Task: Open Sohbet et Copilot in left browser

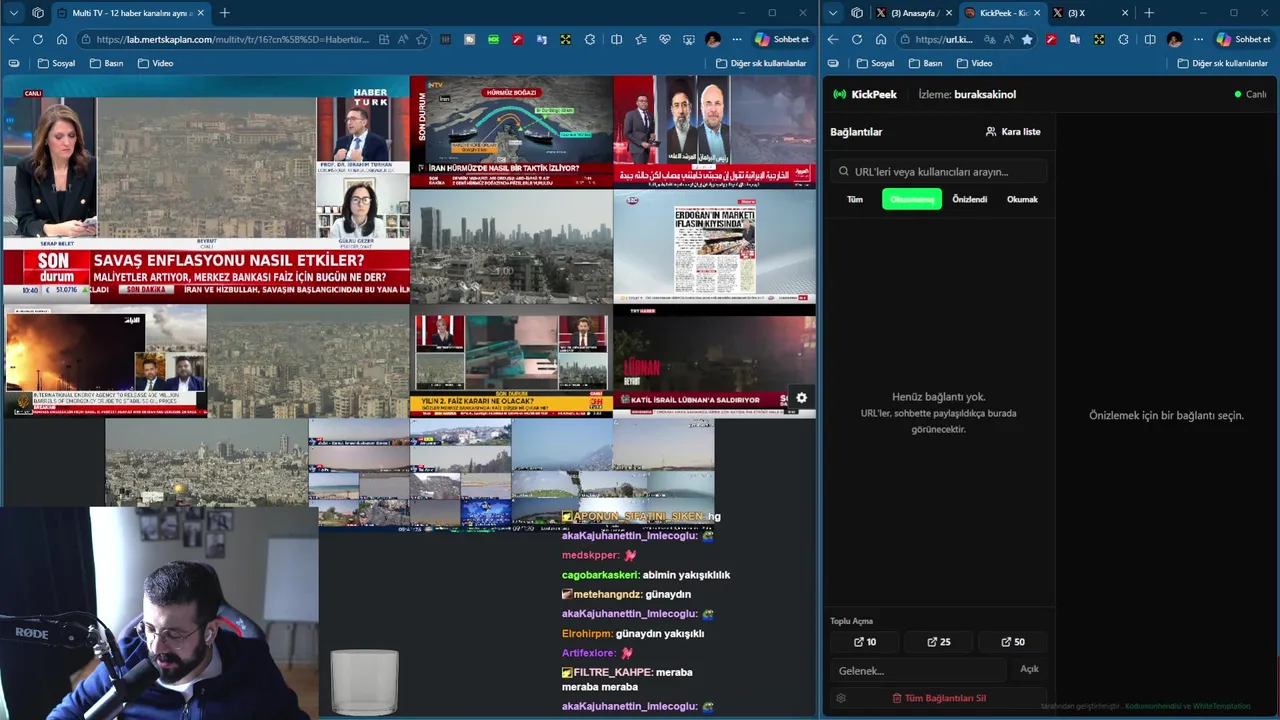Action: tap(781, 39)
